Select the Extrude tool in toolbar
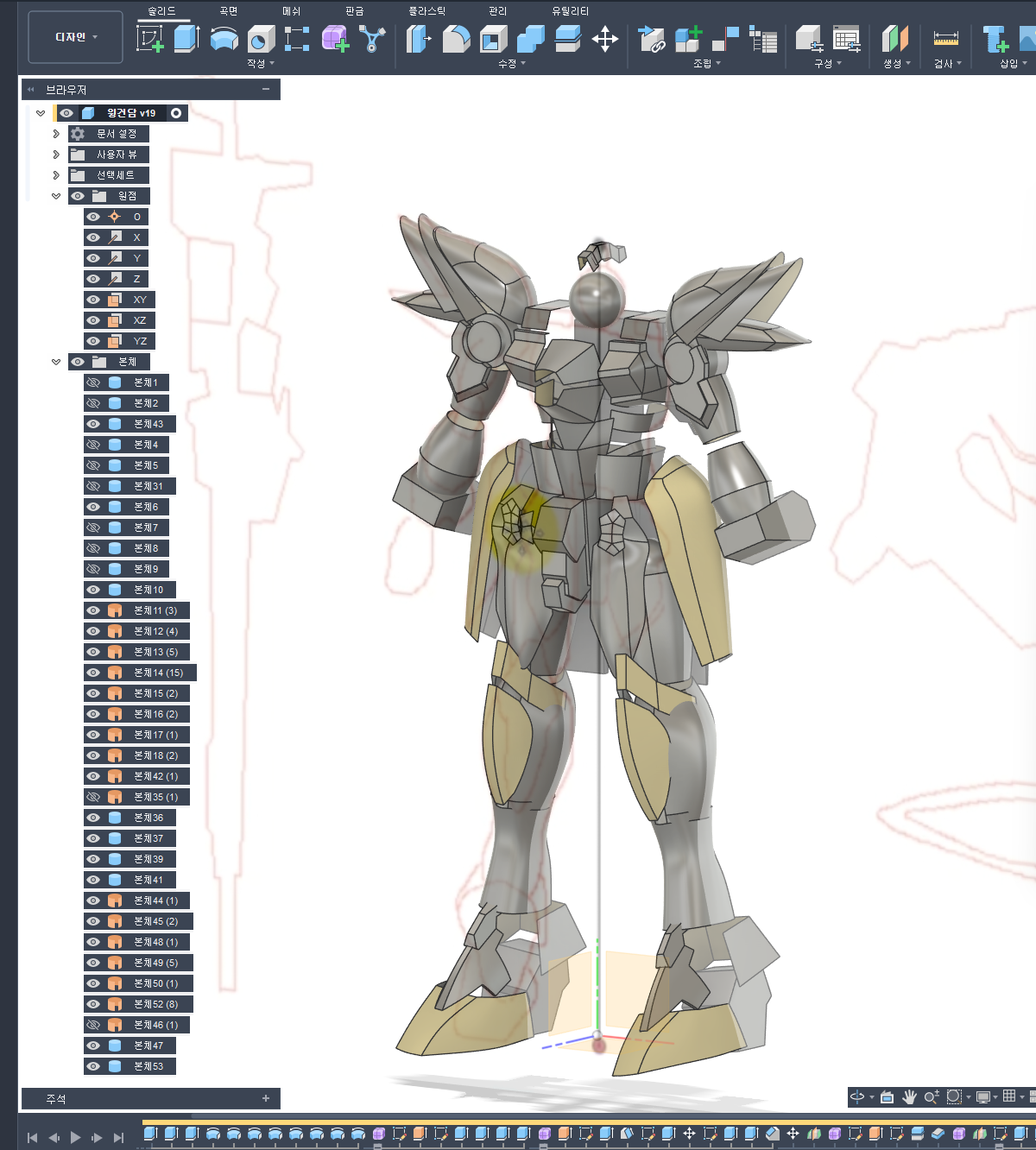 click(x=186, y=39)
